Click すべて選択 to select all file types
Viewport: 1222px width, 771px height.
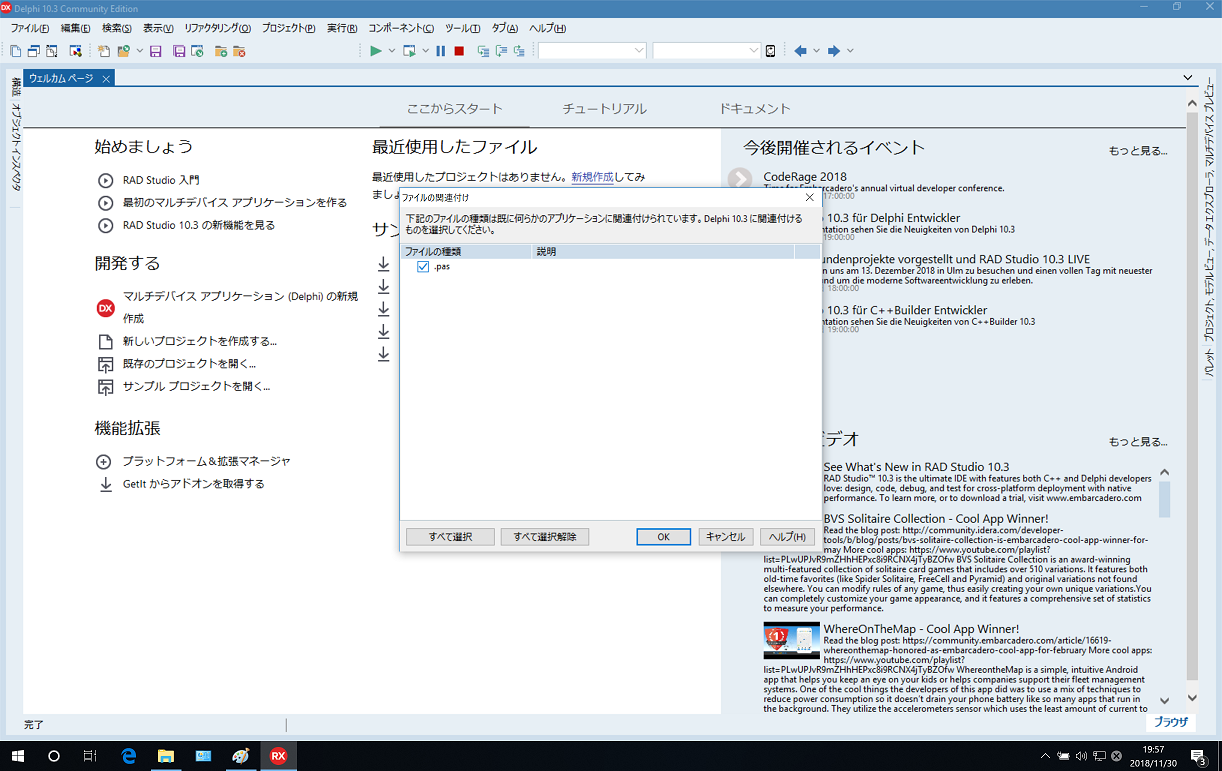pyautogui.click(x=449, y=536)
